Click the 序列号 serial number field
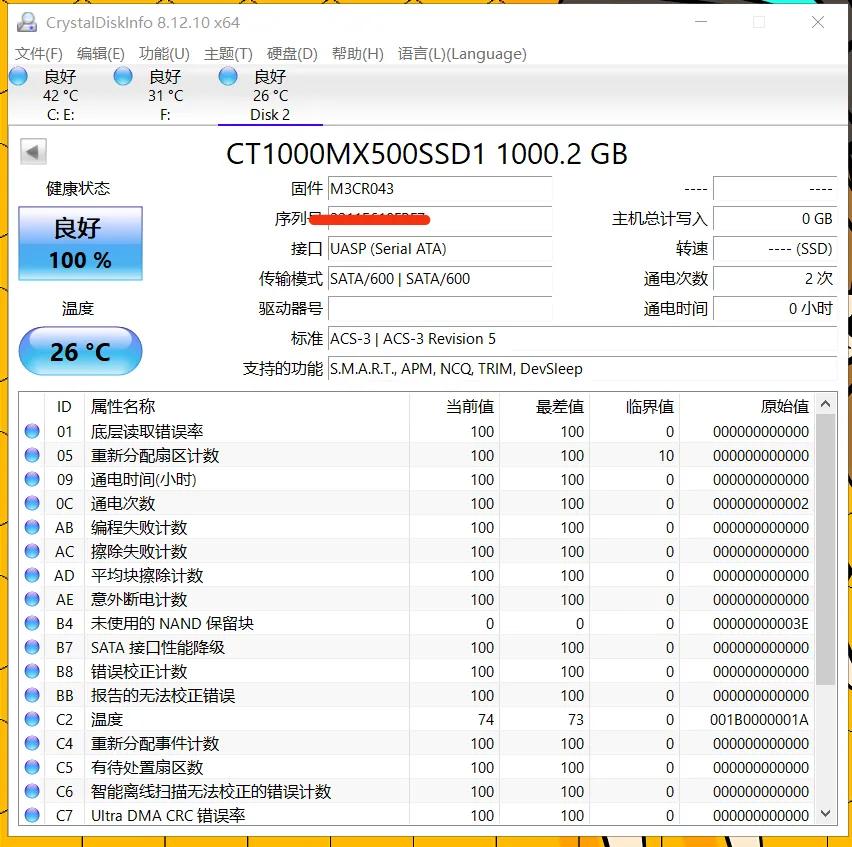The height and width of the screenshot is (847, 852). coord(440,221)
